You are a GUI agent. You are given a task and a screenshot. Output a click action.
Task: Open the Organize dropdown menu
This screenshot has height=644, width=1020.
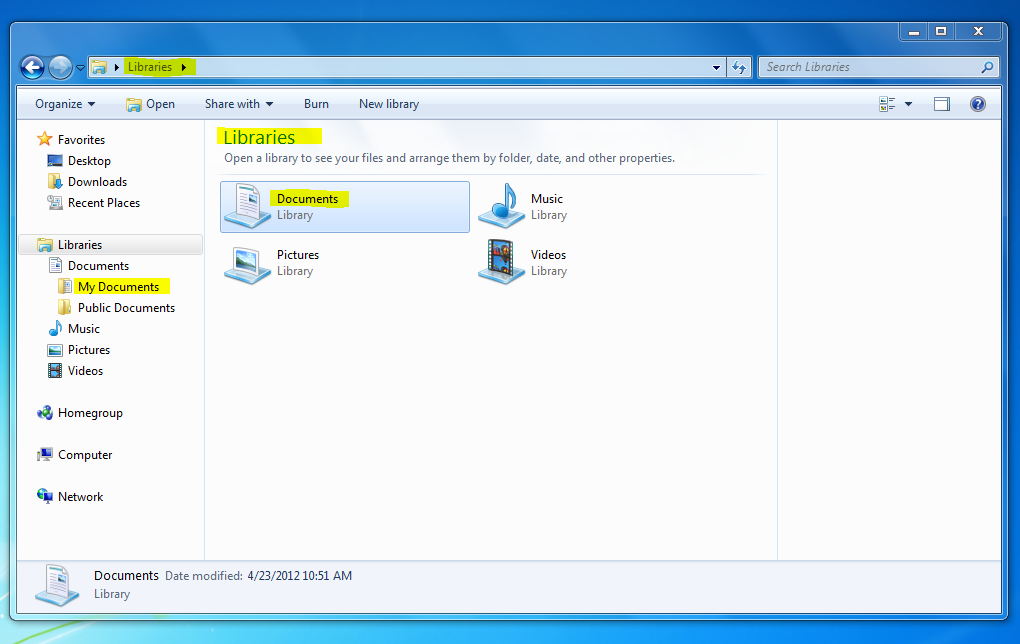coord(64,103)
